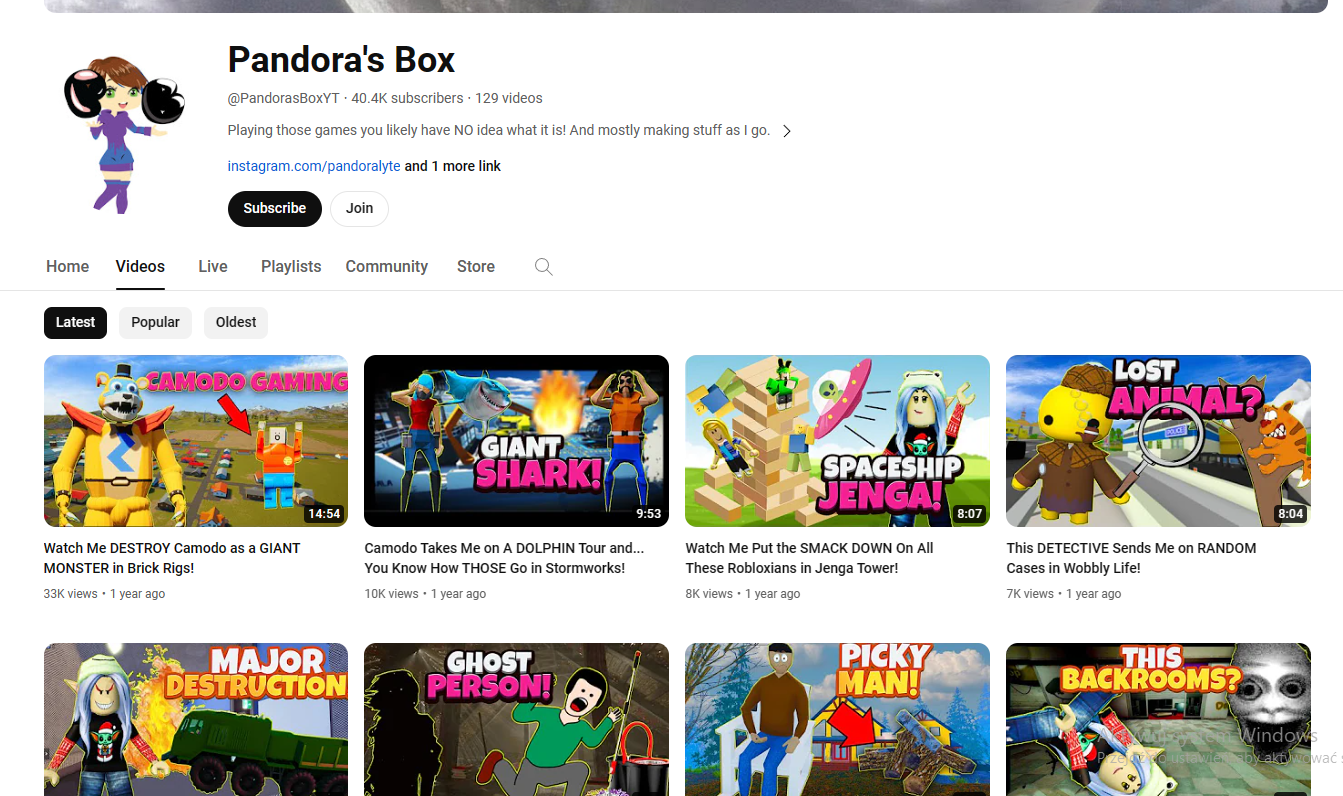Open the Pandora's Box channel avatar

coord(124,132)
